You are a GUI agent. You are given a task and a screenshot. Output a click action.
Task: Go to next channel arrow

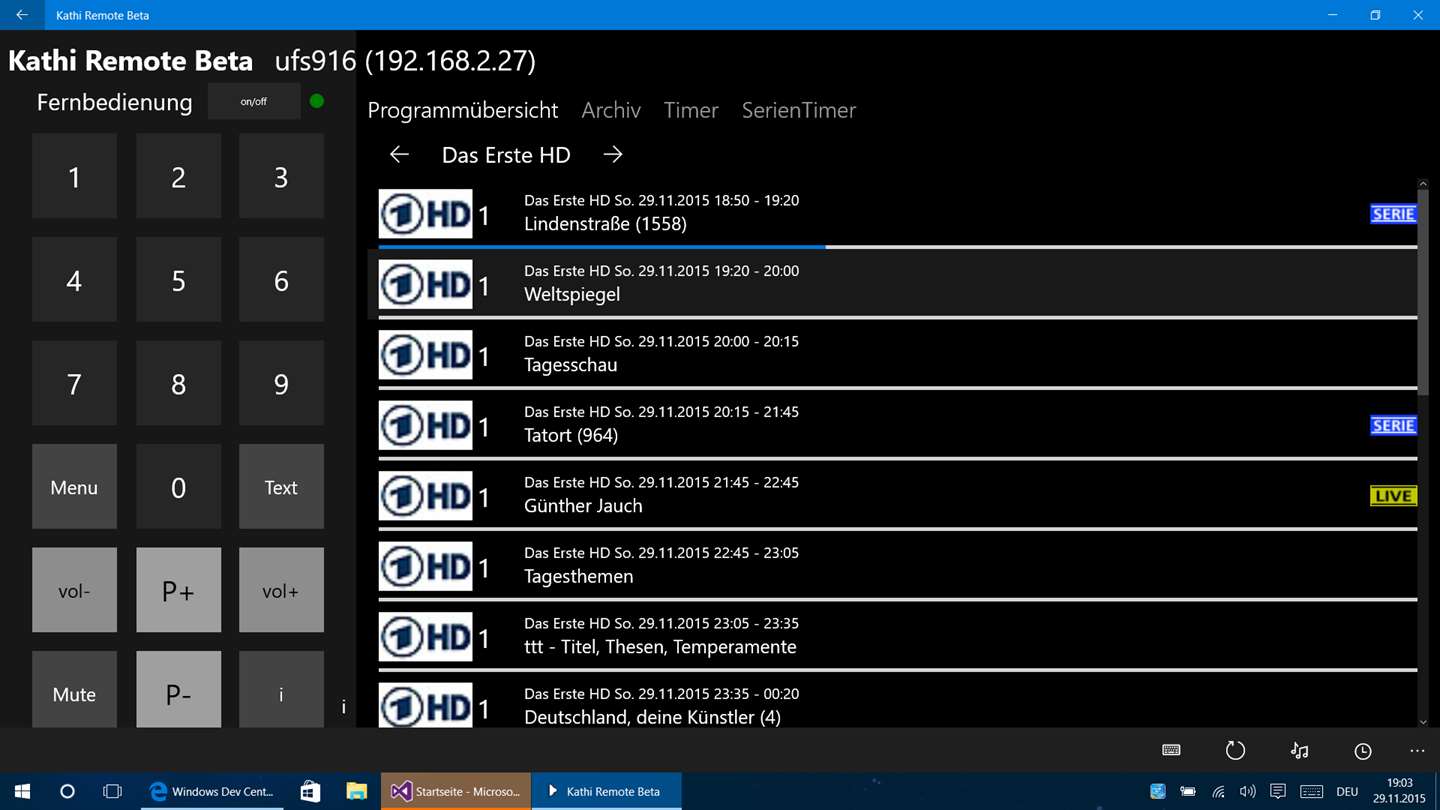tap(613, 155)
